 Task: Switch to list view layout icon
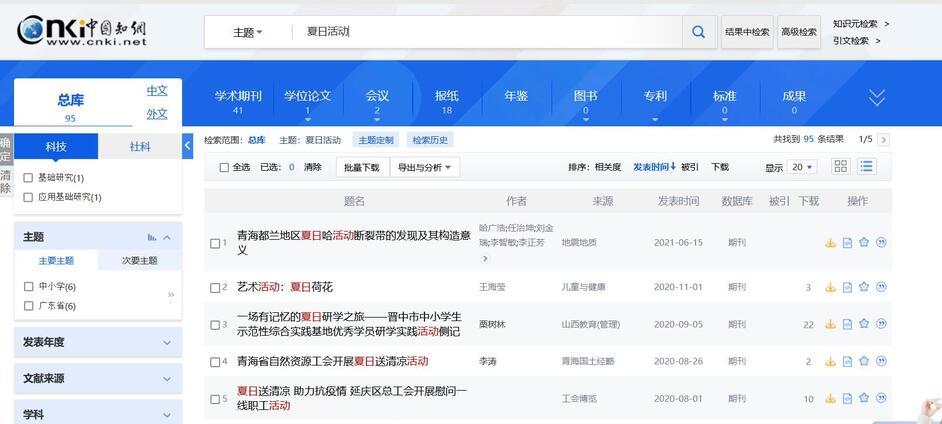coord(867,167)
